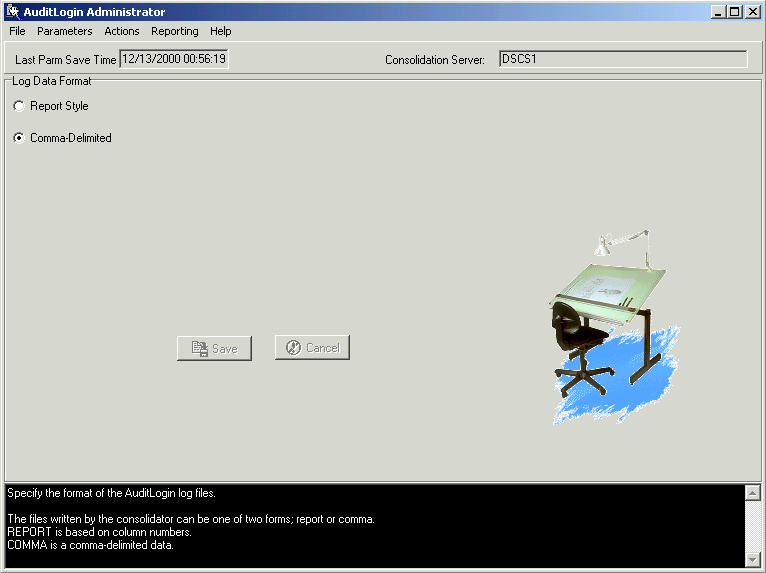
Task: Click the line 'The files written by the consolidator...'
Action: (x=191, y=519)
